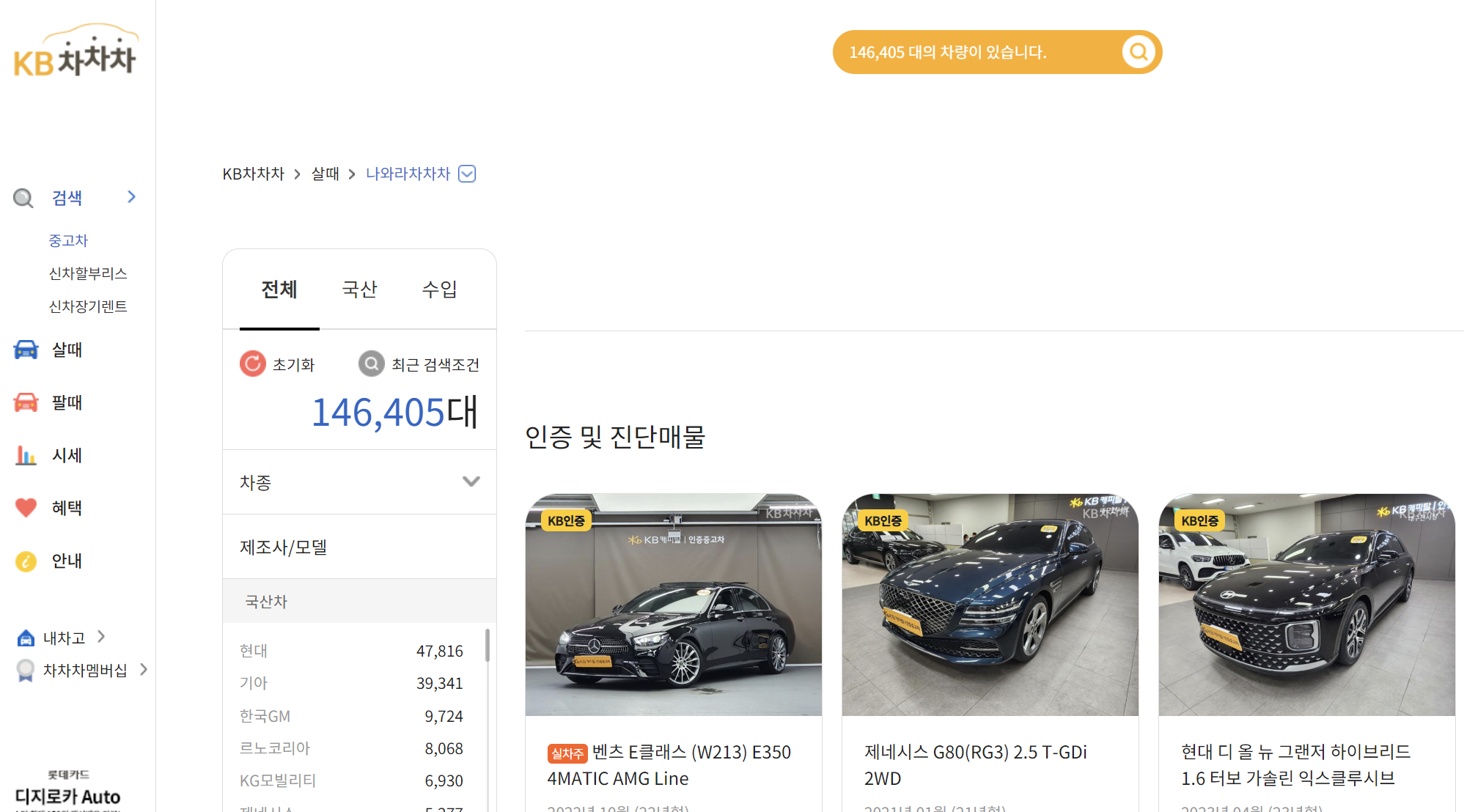Select manufacturer KG모빌리티 in list
This screenshot has height=812, width=1464.
(x=278, y=780)
